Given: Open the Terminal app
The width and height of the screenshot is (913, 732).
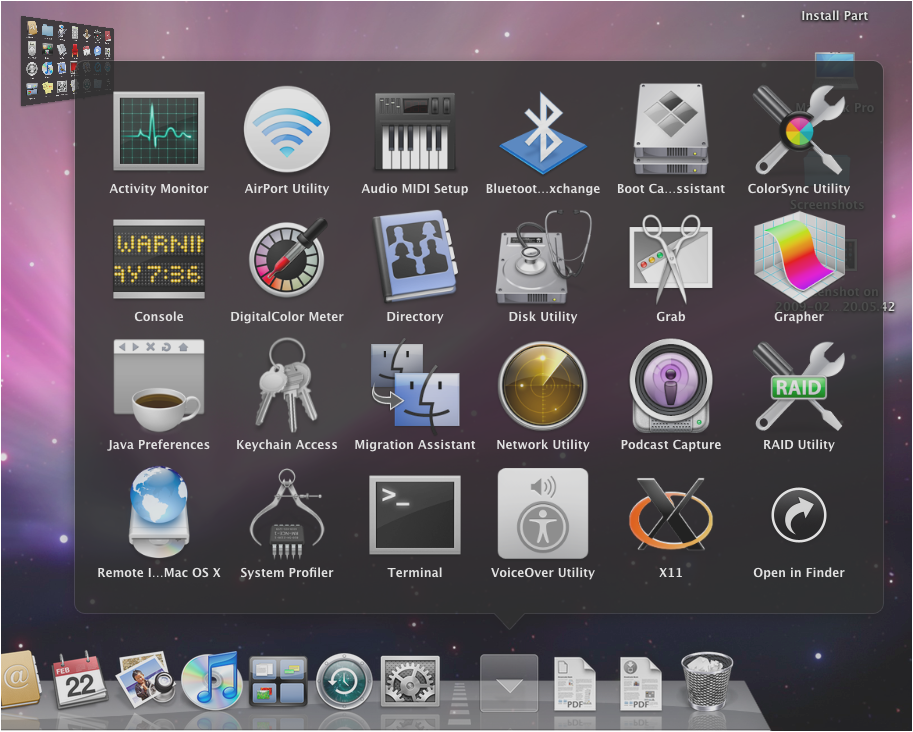Looking at the screenshot, I should point(415,516).
